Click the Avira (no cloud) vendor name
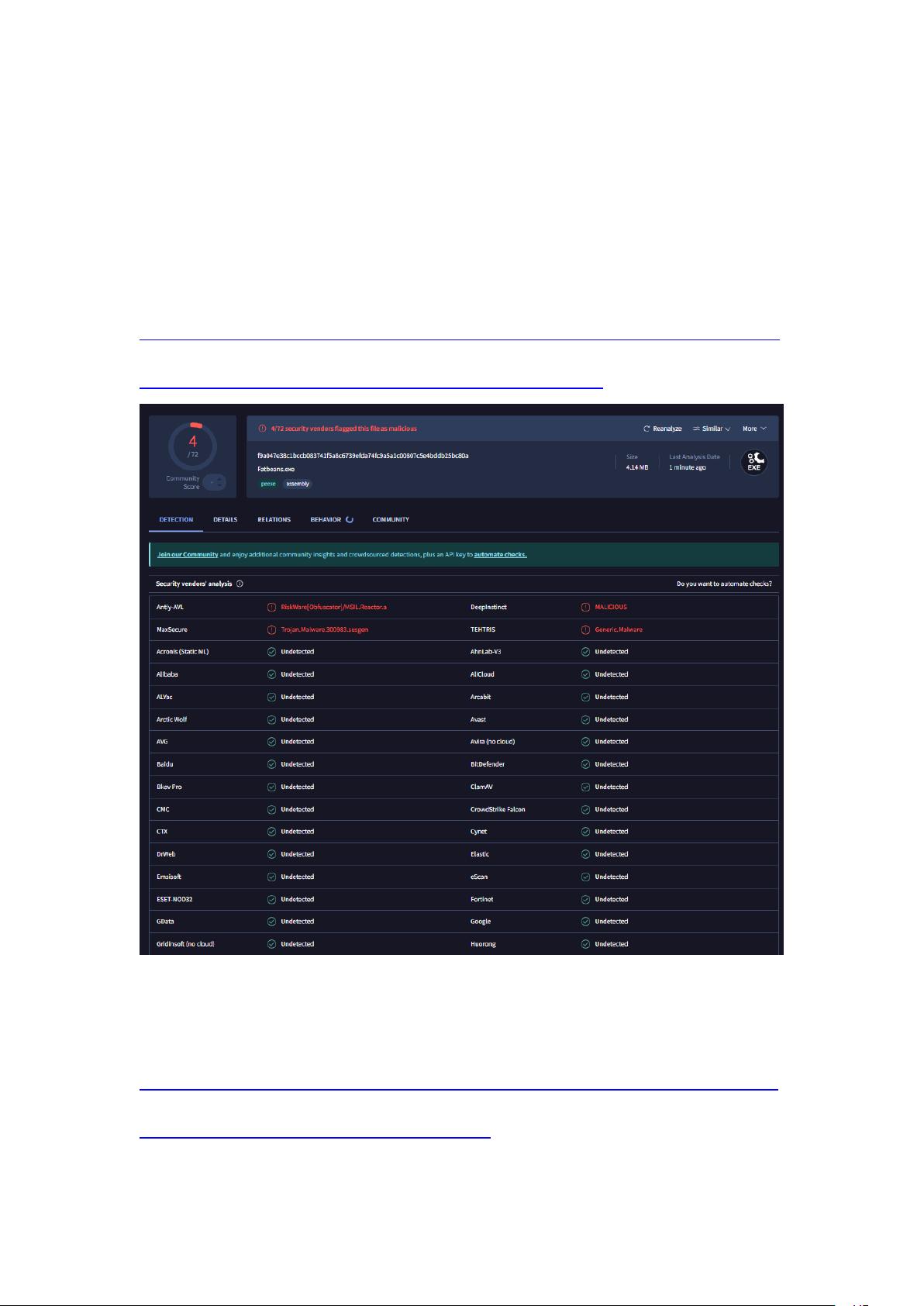The image size is (924, 1306). pyautogui.click(x=493, y=742)
